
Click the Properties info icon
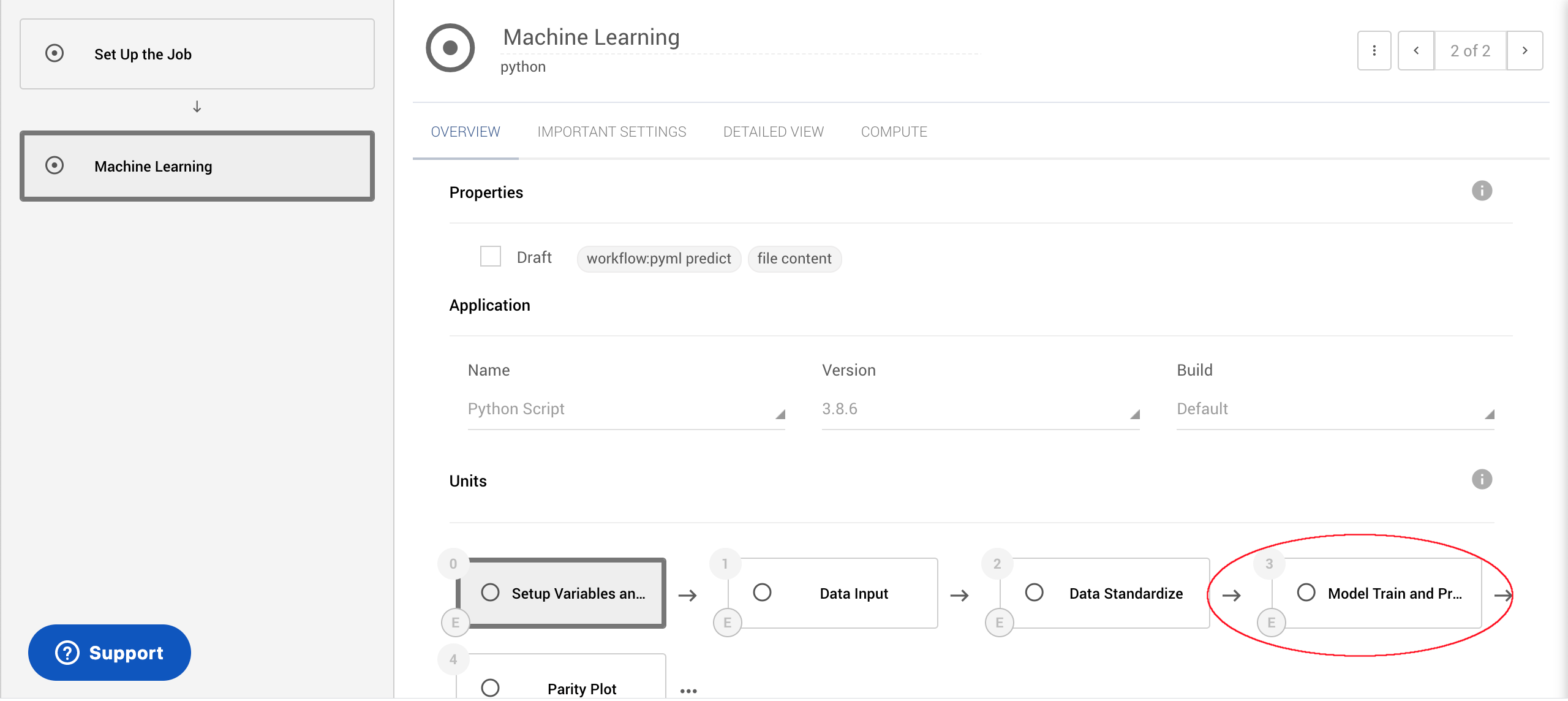[1482, 191]
